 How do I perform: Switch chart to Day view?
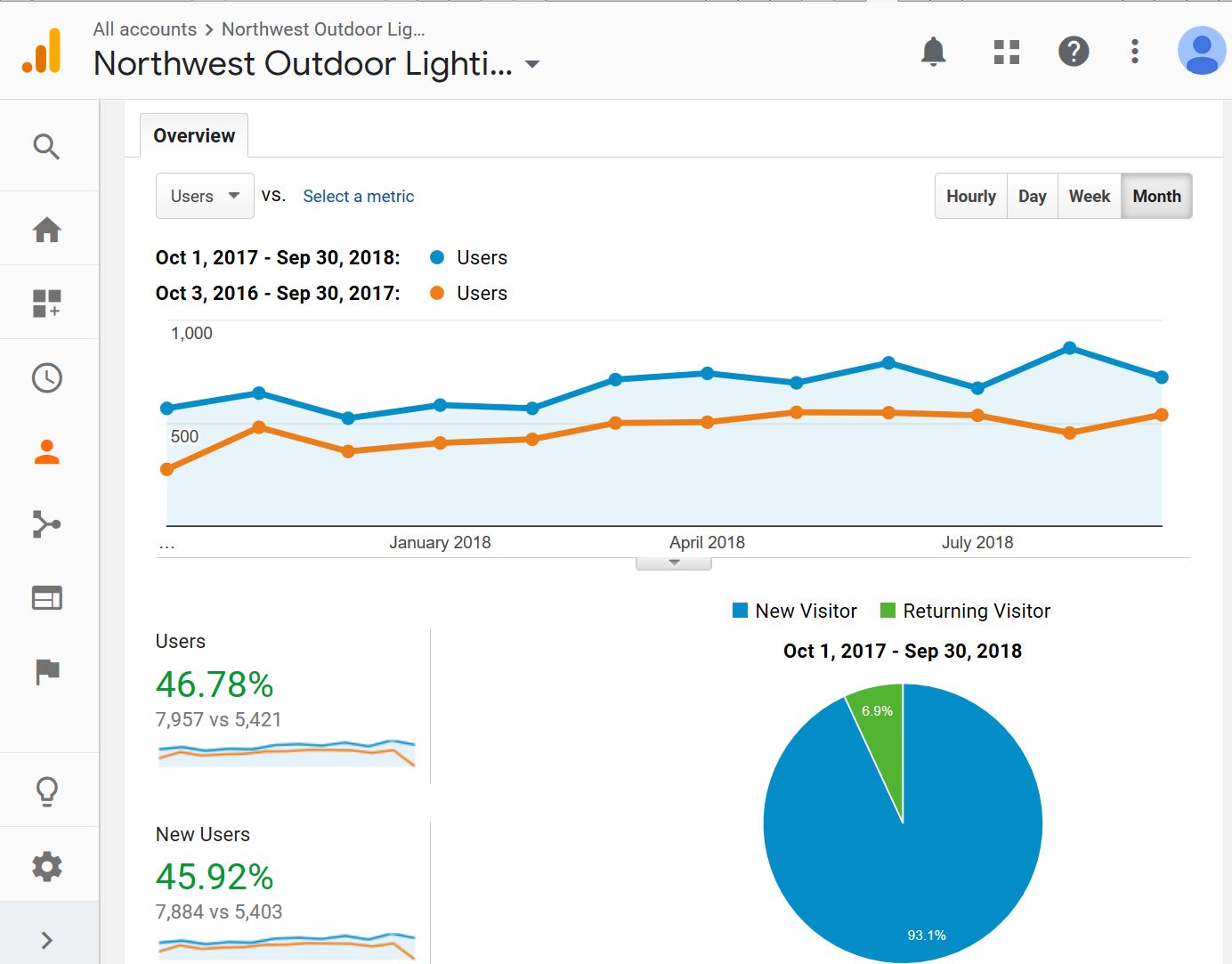click(1033, 196)
